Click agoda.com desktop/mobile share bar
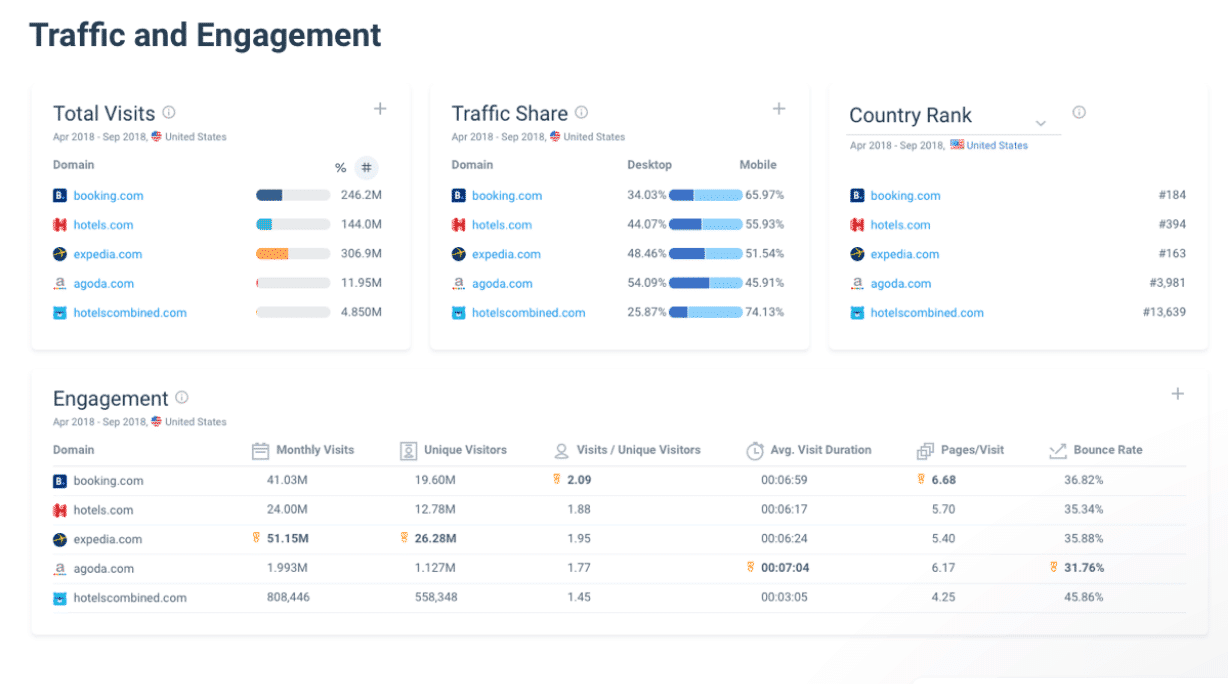This screenshot has height=684, width=1228. coord(706,283)
